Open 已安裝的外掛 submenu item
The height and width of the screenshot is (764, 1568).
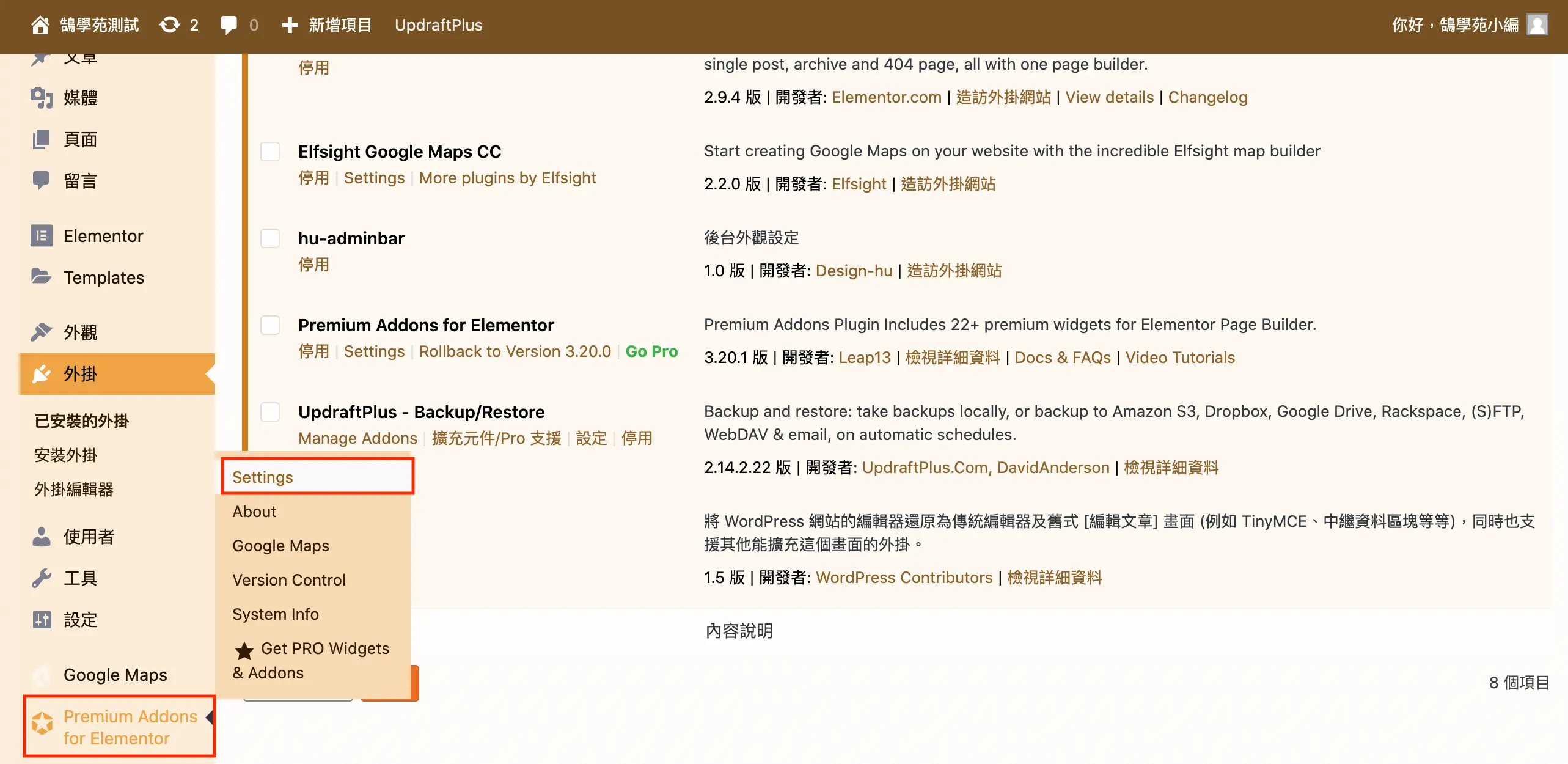81,421
